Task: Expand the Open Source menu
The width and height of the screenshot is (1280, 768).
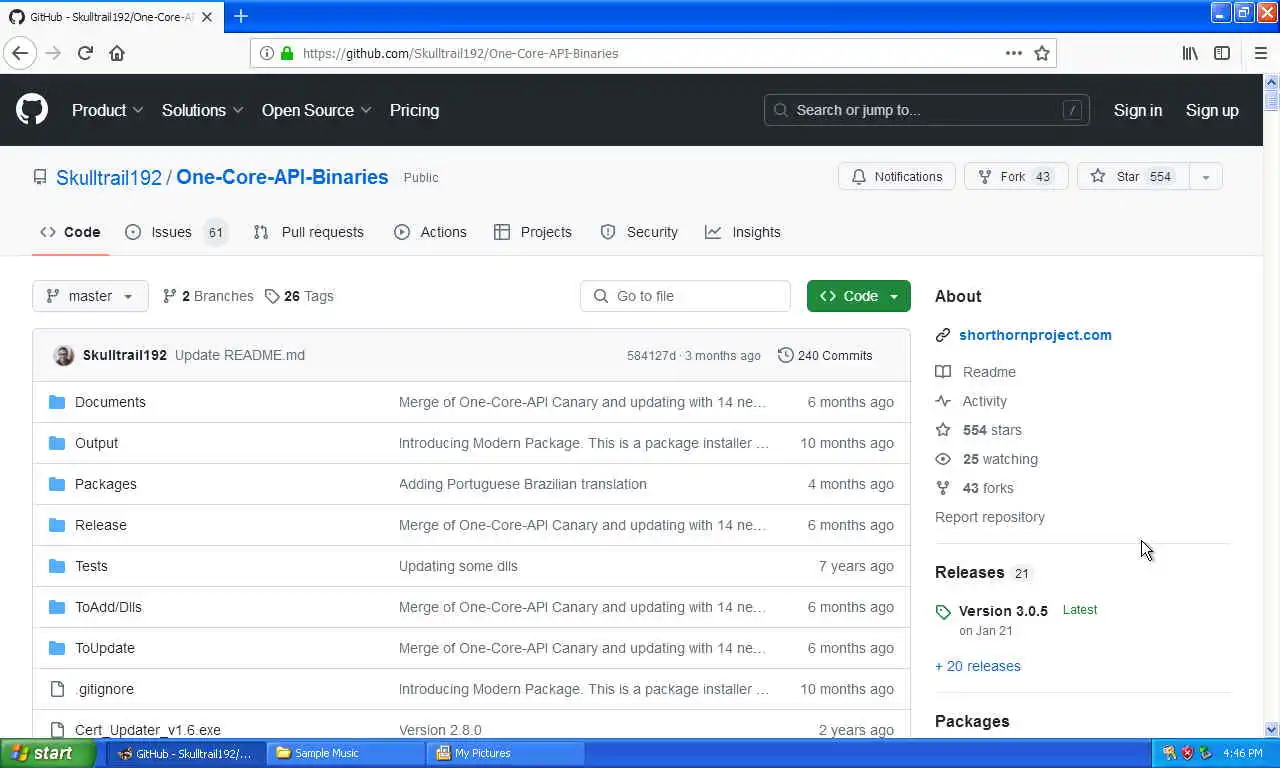Action: [x=316, y=110]
